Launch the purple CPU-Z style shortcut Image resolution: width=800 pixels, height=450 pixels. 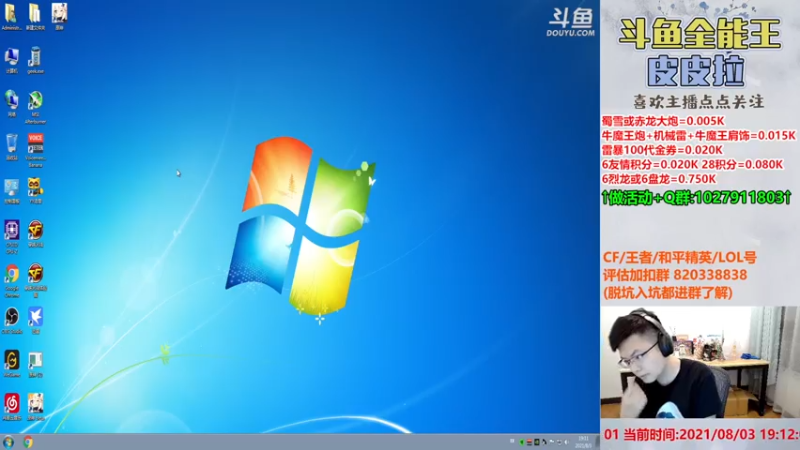11,237
